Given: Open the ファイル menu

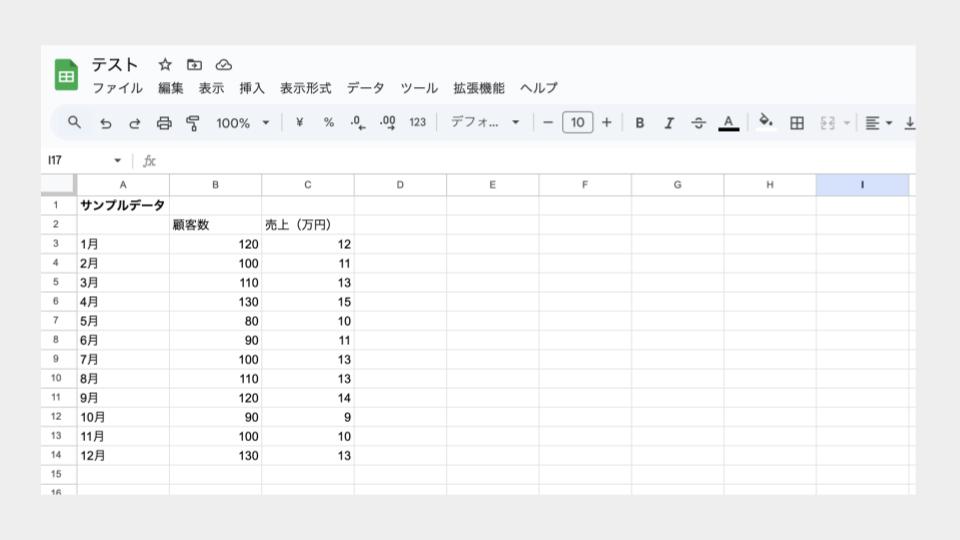Looking at the screenshot, I should 117,88.
